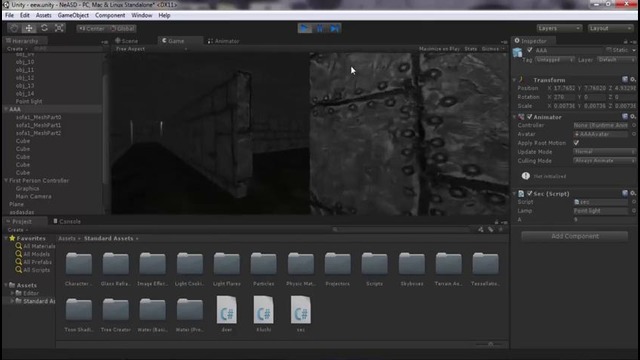Click the Pause button
This screenshot has width=640, height=360.
pos(320,28)
